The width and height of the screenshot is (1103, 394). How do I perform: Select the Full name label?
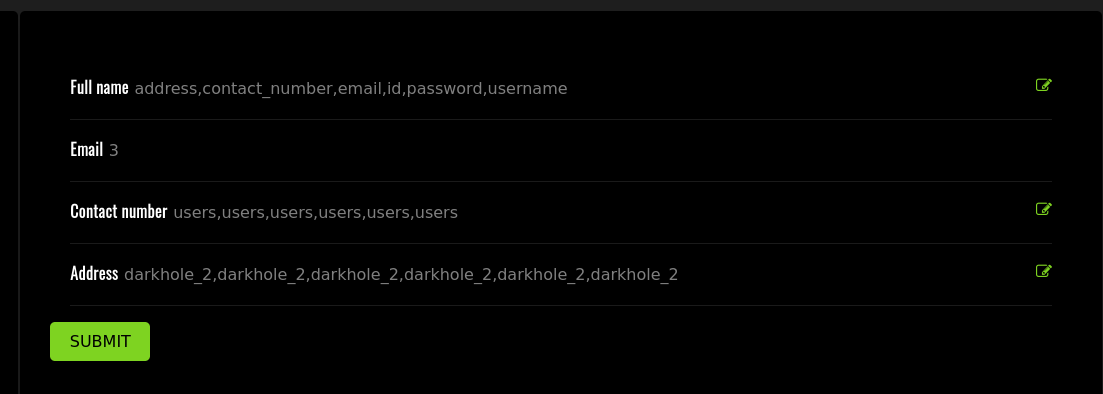pos(99,88)
